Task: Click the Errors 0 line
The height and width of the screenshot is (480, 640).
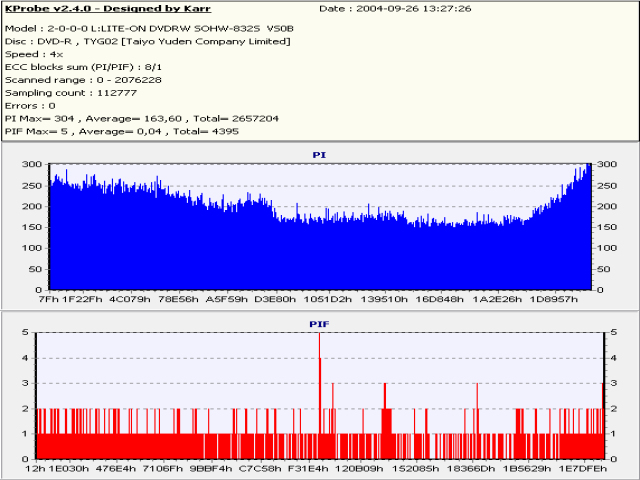Action: pos(30,105)
